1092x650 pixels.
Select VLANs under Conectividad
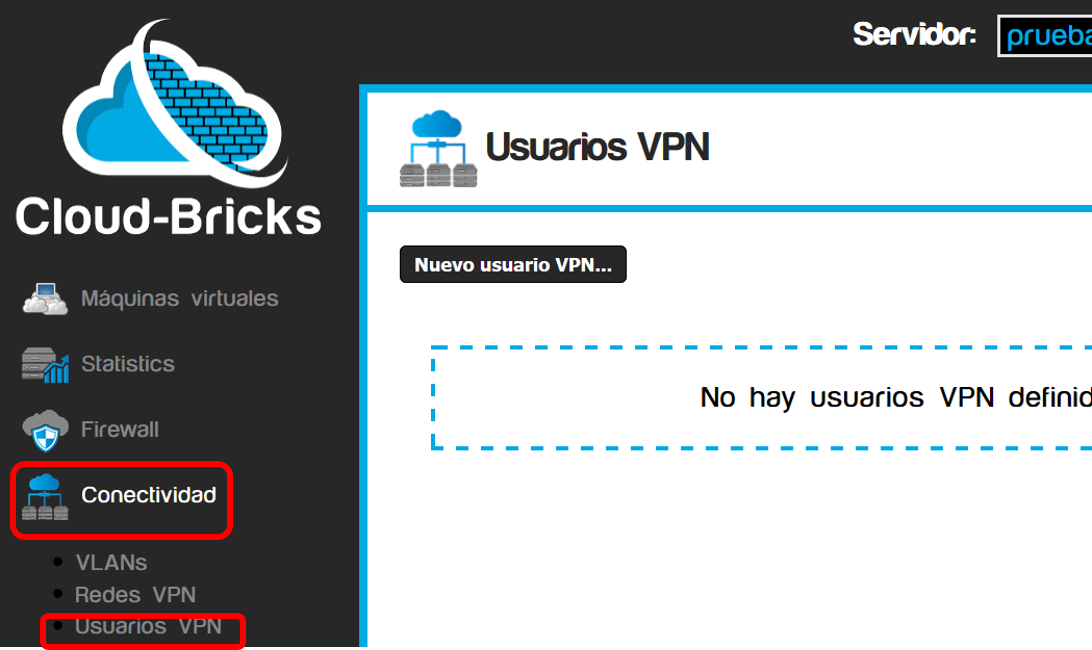[111, 562]
